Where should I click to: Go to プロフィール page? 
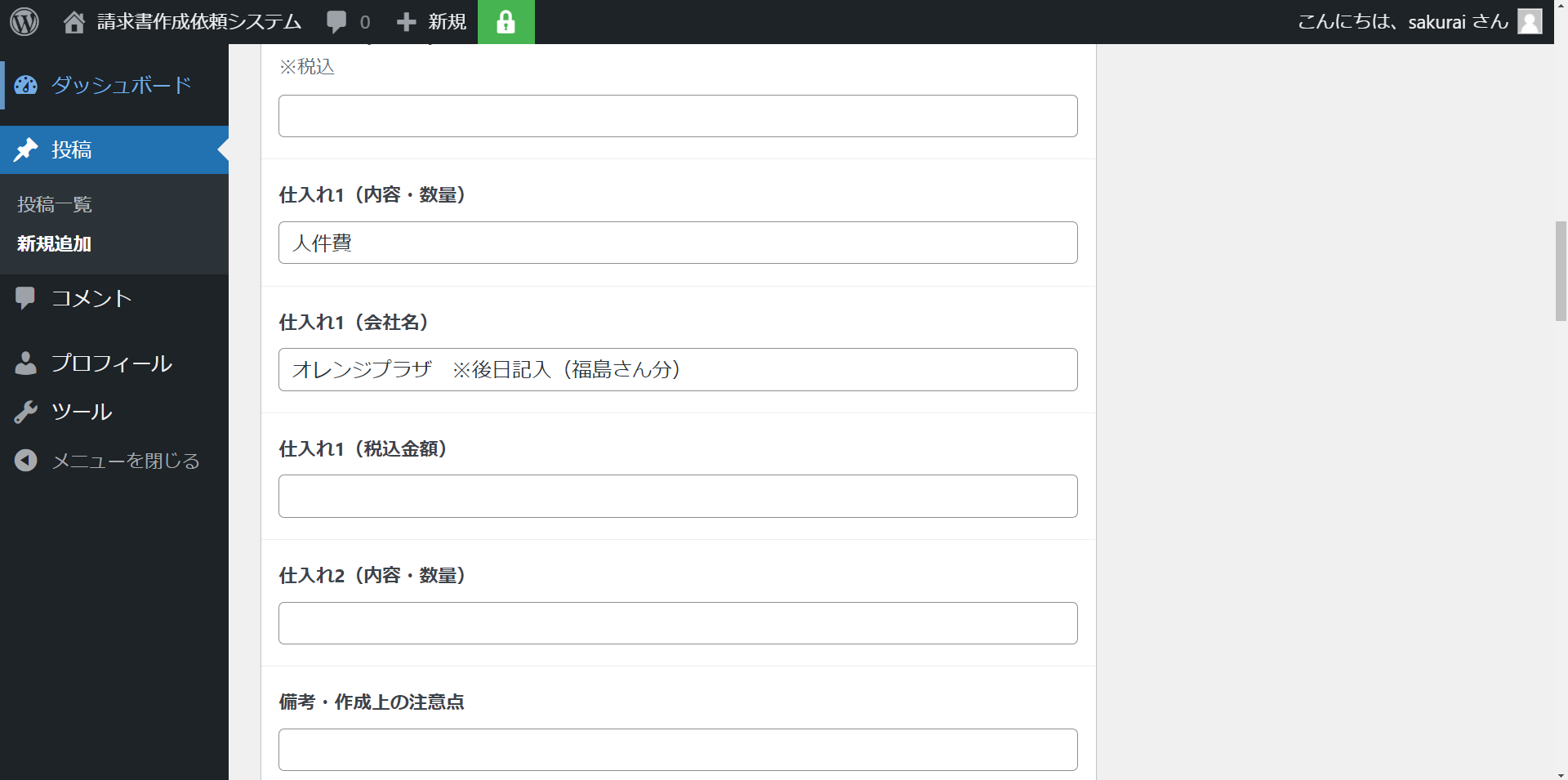click(x=111, y=363)
